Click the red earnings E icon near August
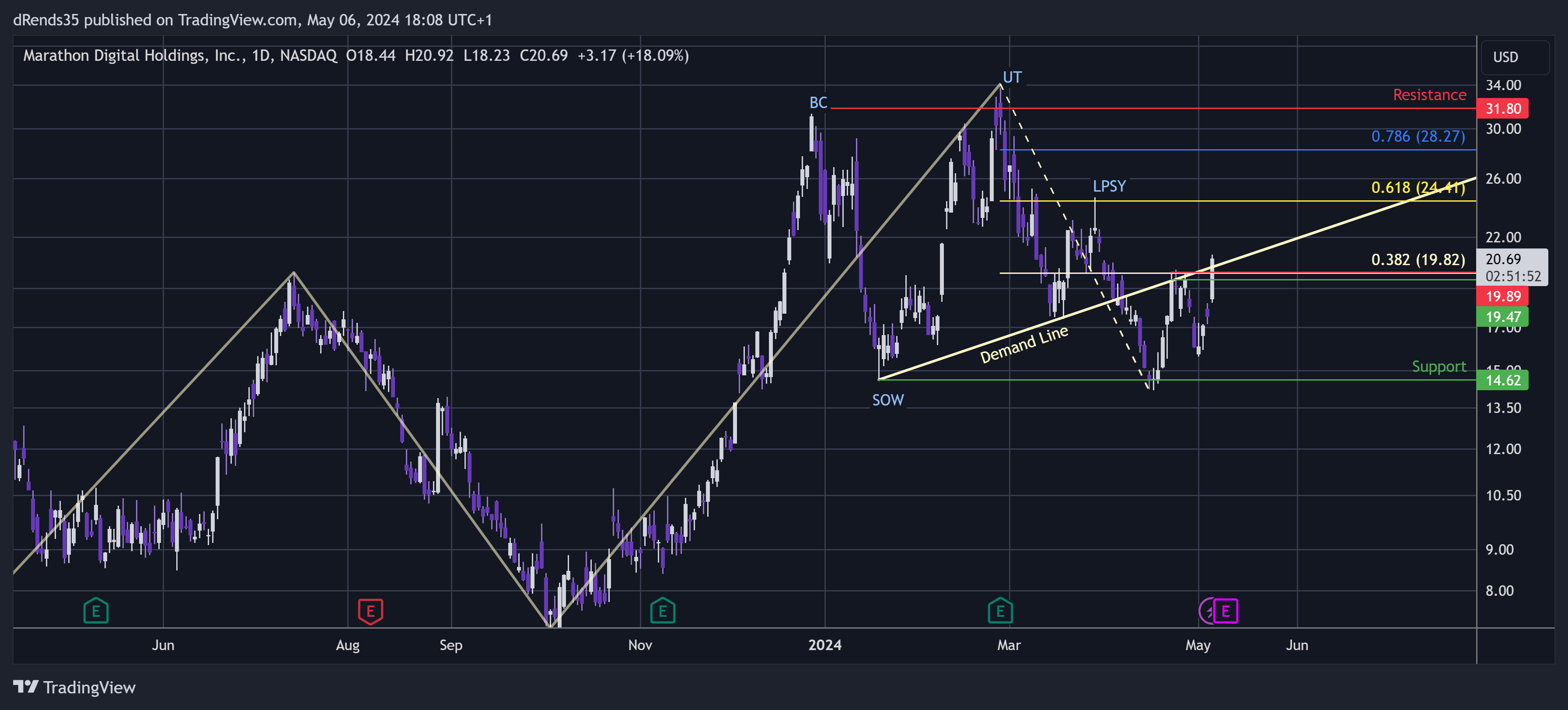Image resolution: width=1568 pixels, height=710 pixels. 370,611
